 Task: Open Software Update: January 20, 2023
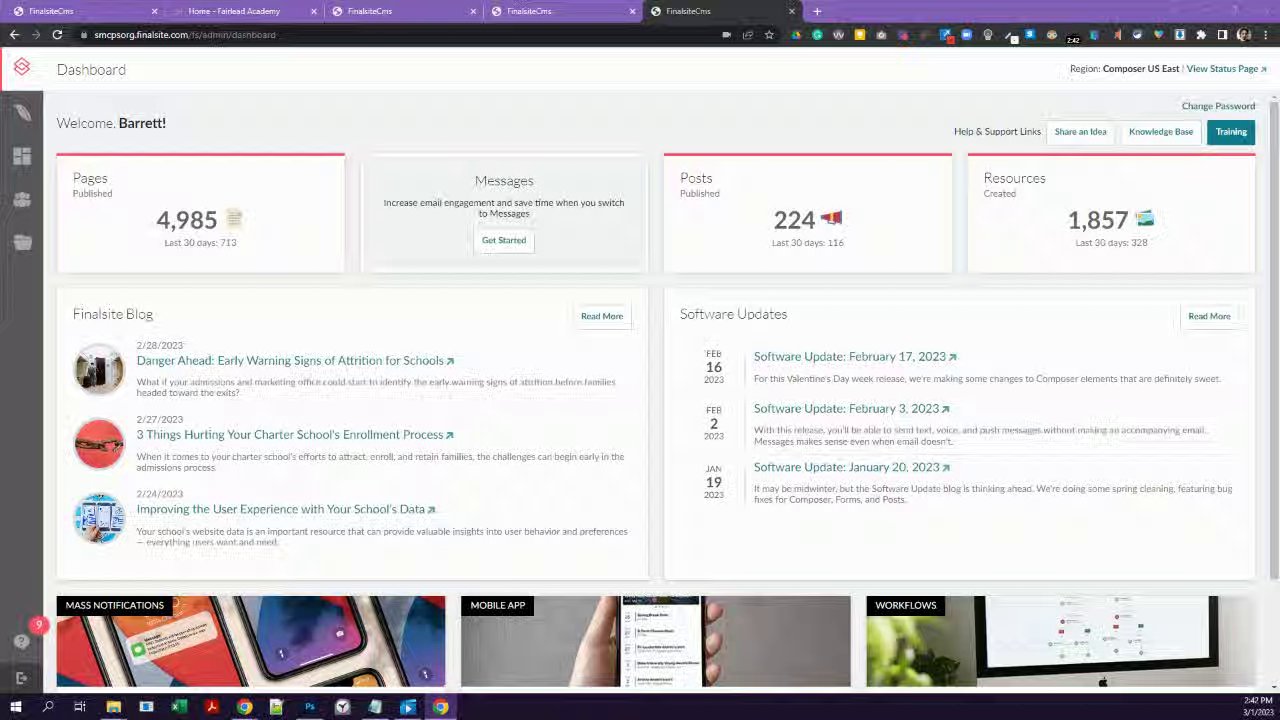(x=852, y=467)
